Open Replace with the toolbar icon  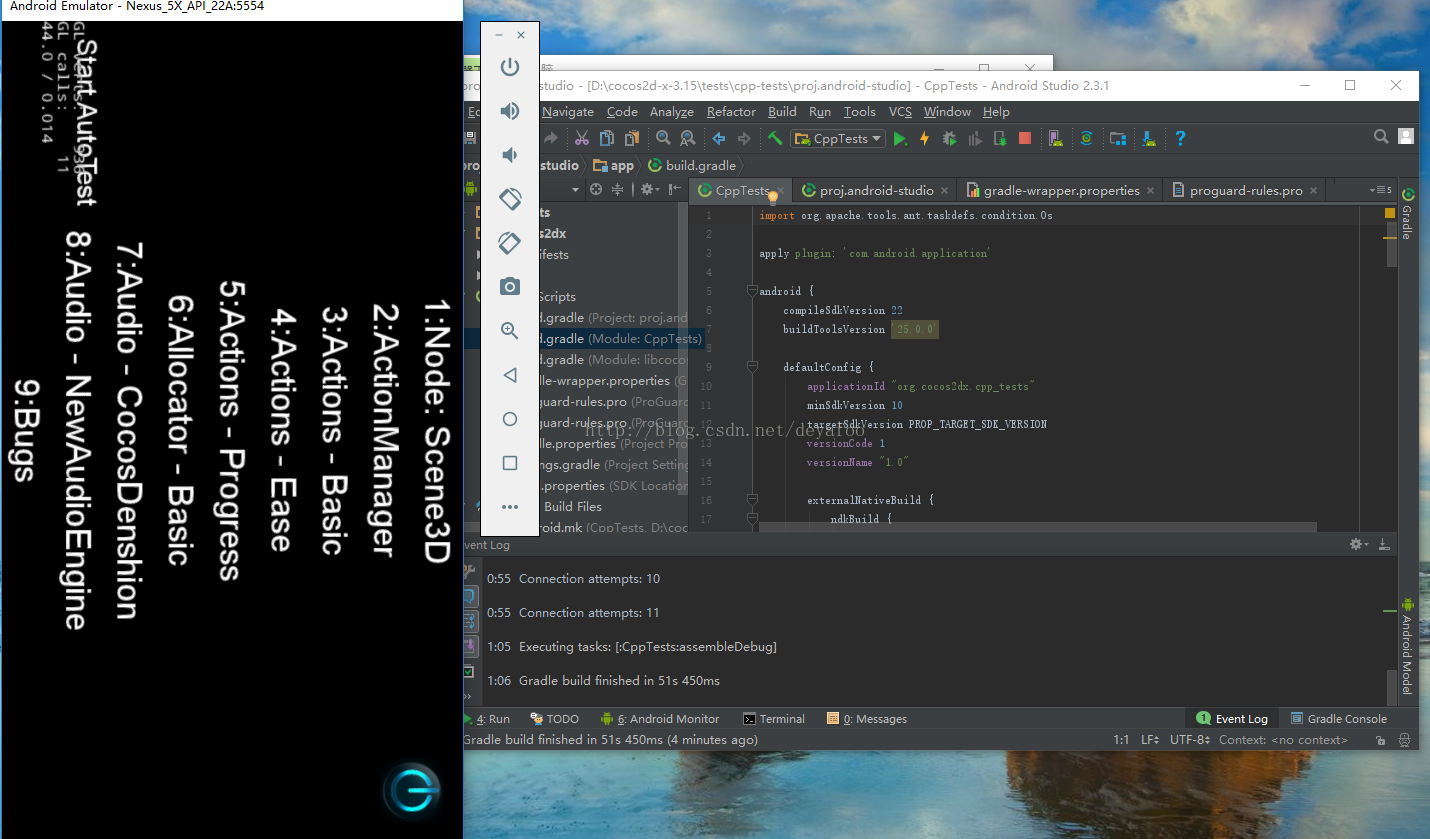pyautogui.click(x=688, y=139)
